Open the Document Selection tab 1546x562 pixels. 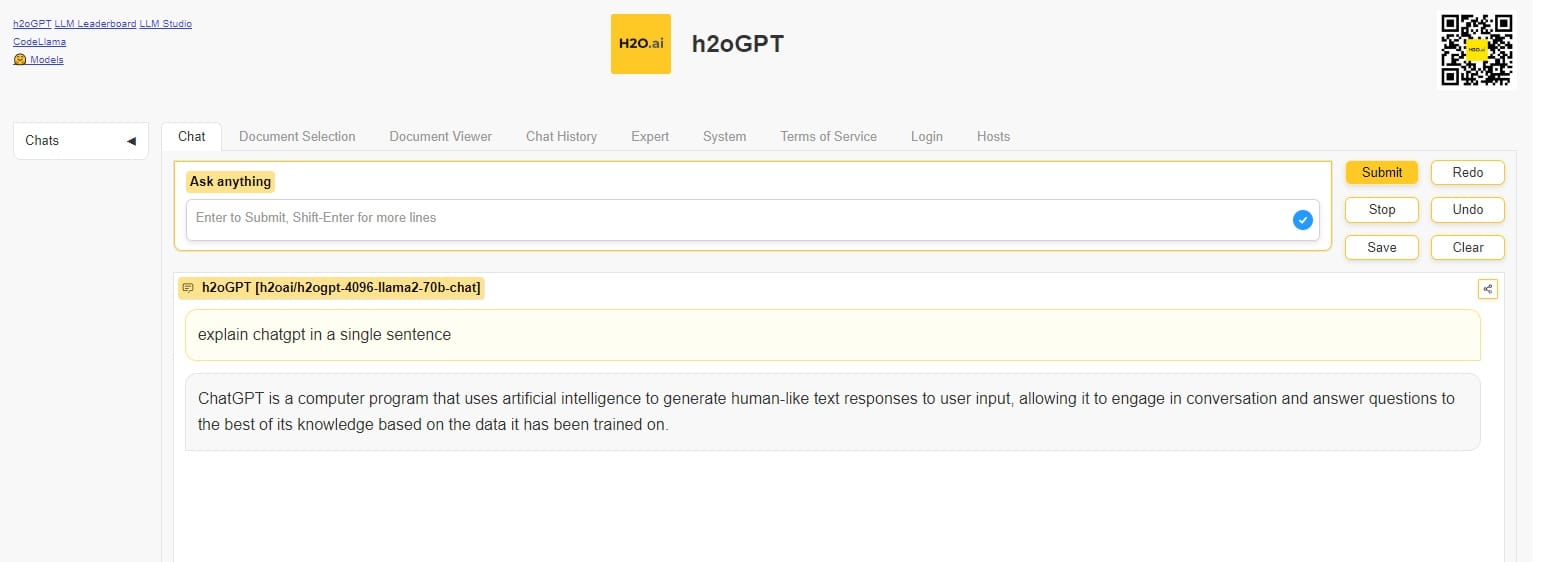pos(297,136)
